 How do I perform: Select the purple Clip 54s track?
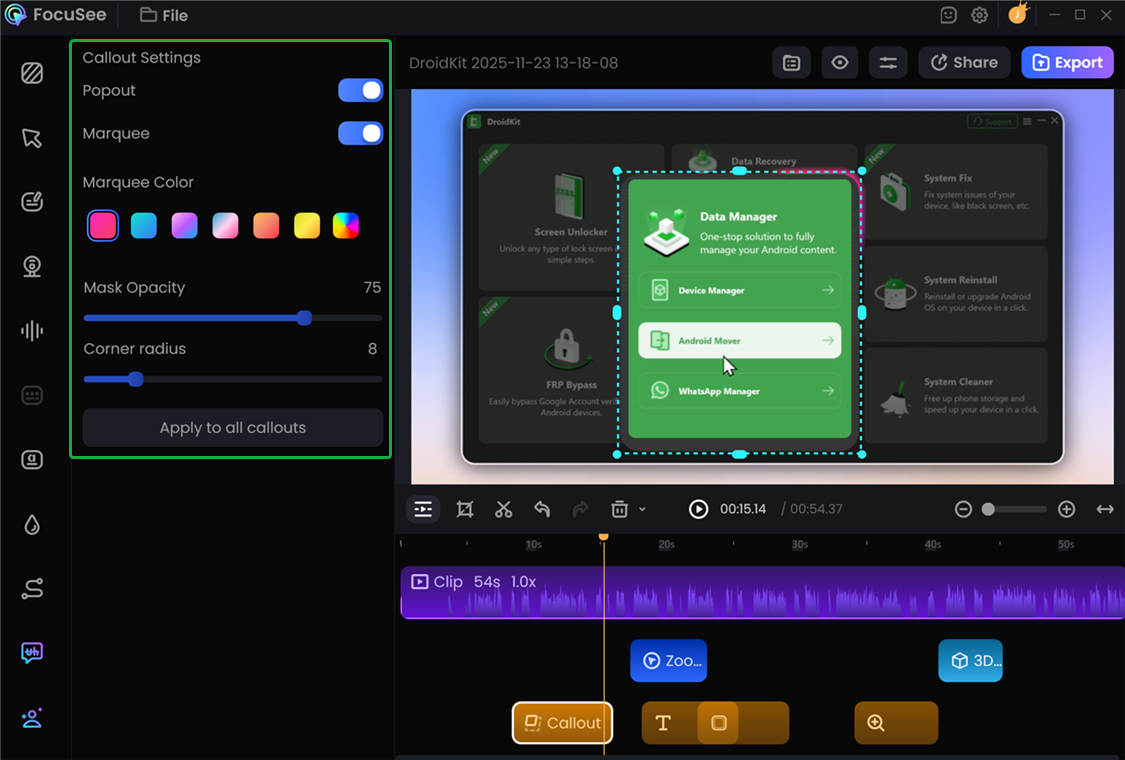[762, 593]
